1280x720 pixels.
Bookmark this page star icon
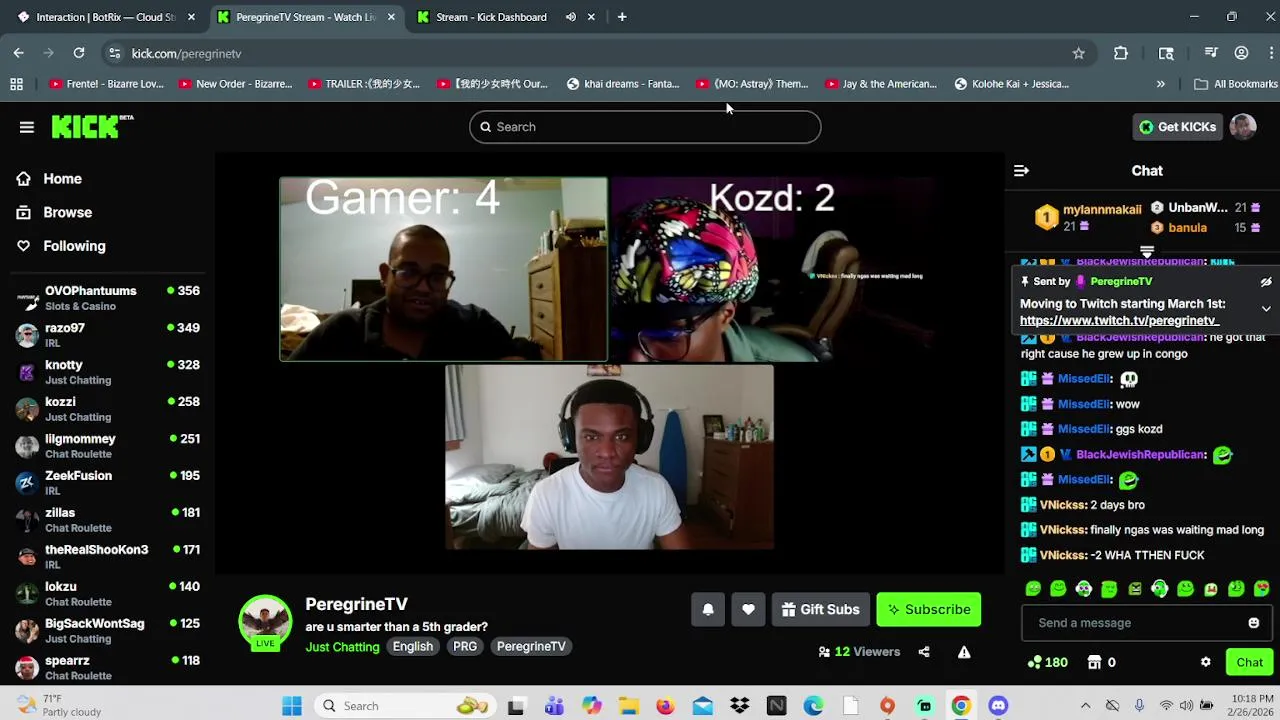tap(1078, 53)
